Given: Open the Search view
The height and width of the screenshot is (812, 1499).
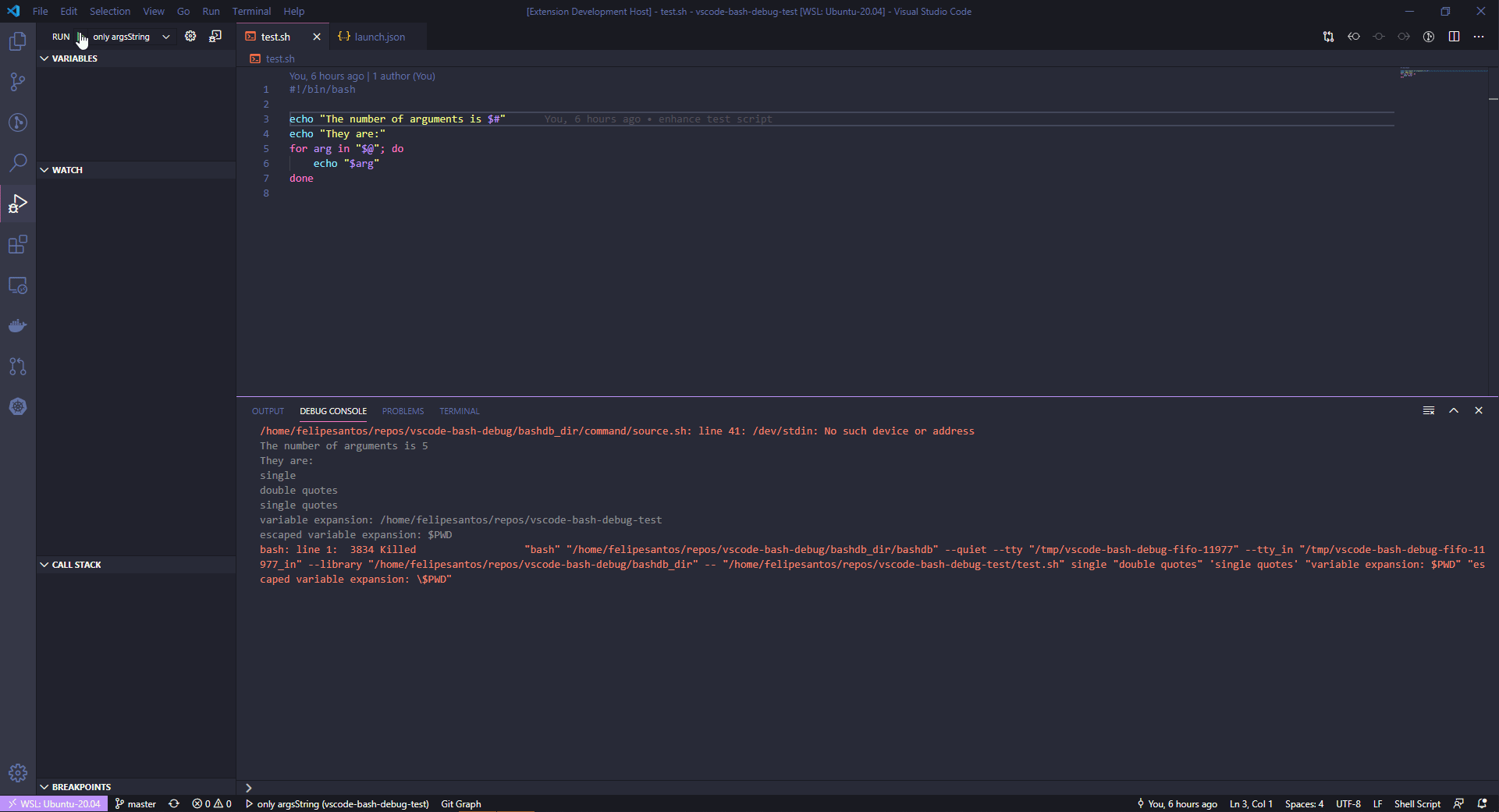Looking at the screenshot, I should pos(17,163).
